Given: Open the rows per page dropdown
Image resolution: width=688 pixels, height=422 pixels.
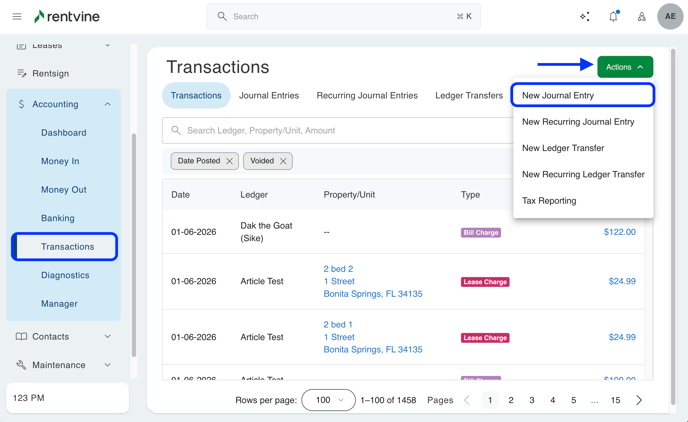Looking at the screenshot, I should [x=328, y=400].
